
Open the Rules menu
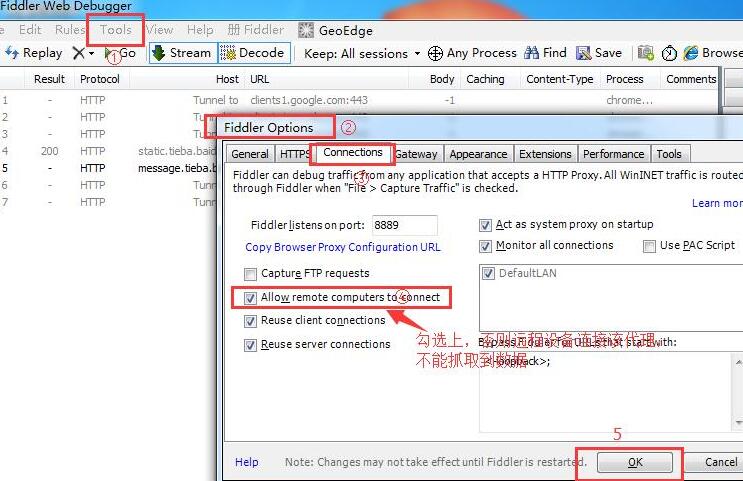coord(70,30)
